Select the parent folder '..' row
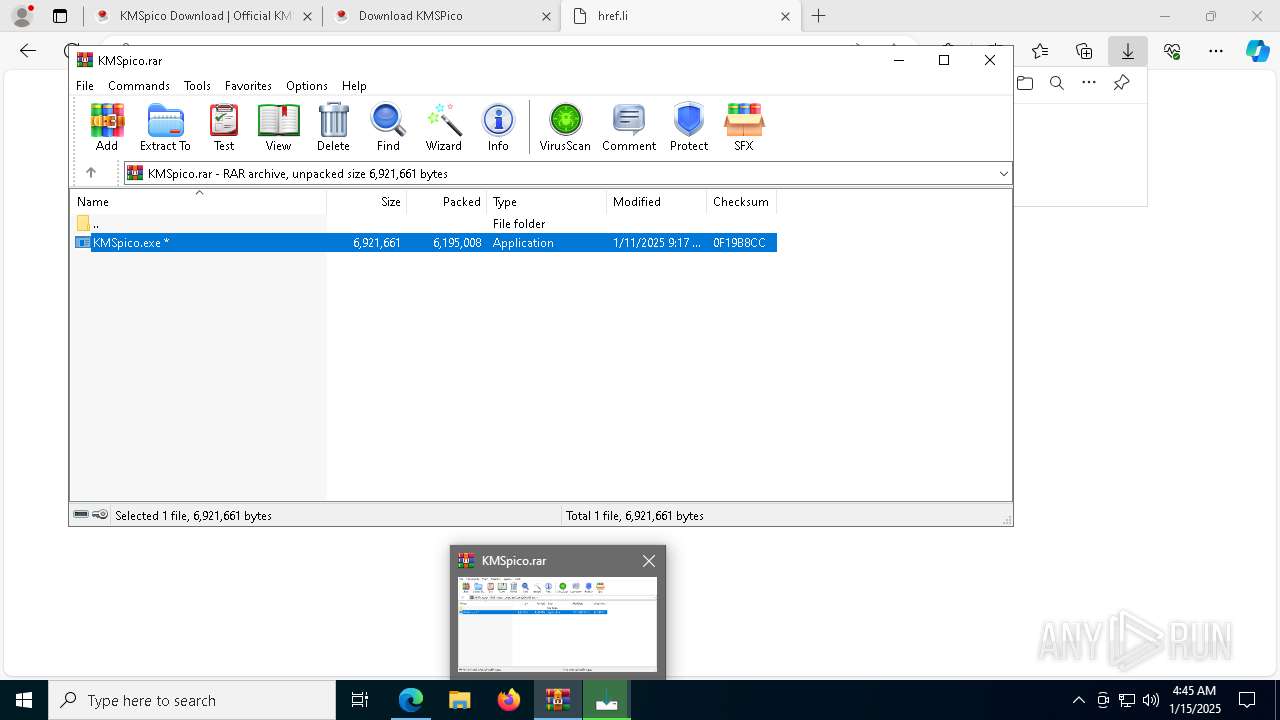Screen dimensions: 1280x720 (424, 224)
